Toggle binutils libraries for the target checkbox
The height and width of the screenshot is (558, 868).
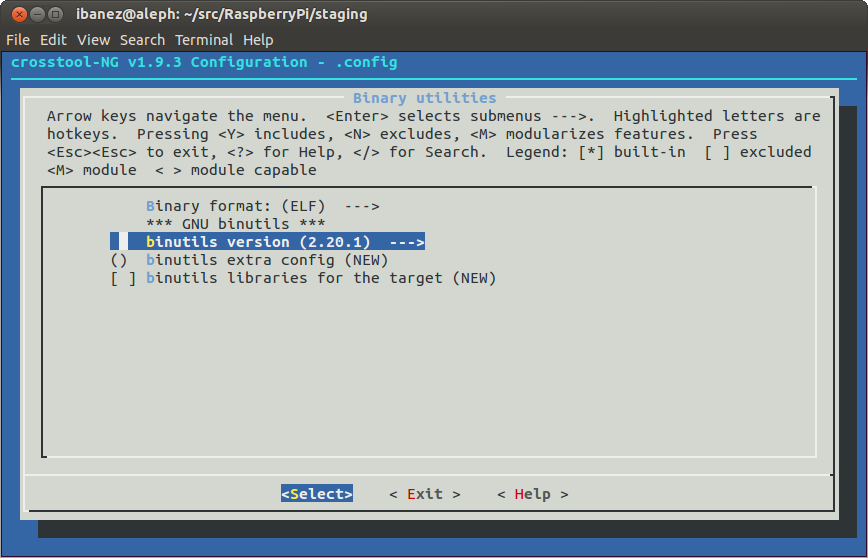[123, 278]
